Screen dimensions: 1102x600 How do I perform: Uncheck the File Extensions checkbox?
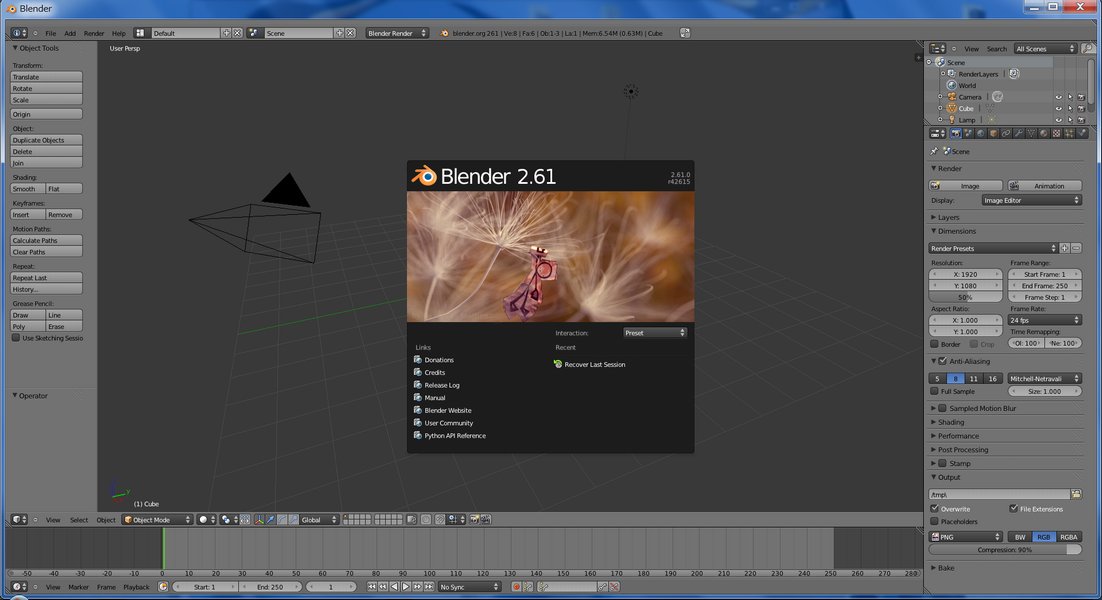(1013, 509)
